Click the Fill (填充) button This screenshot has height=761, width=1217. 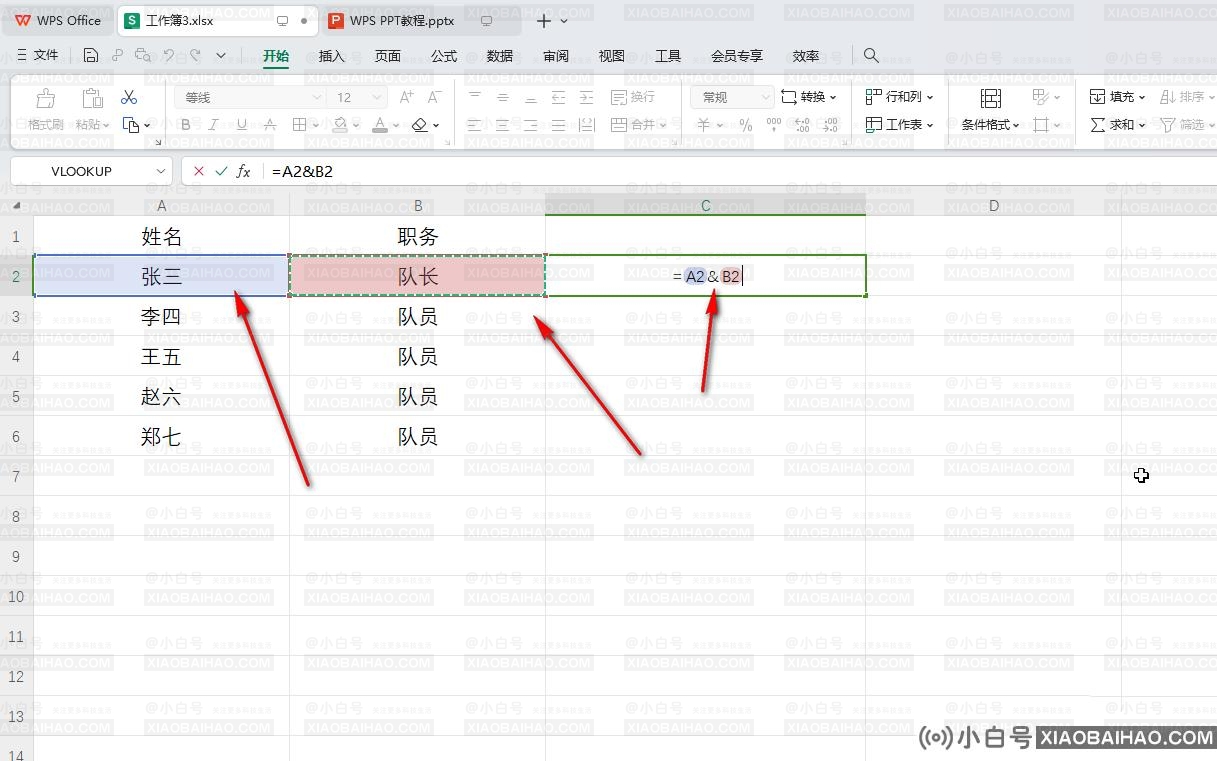point(1117,97)
